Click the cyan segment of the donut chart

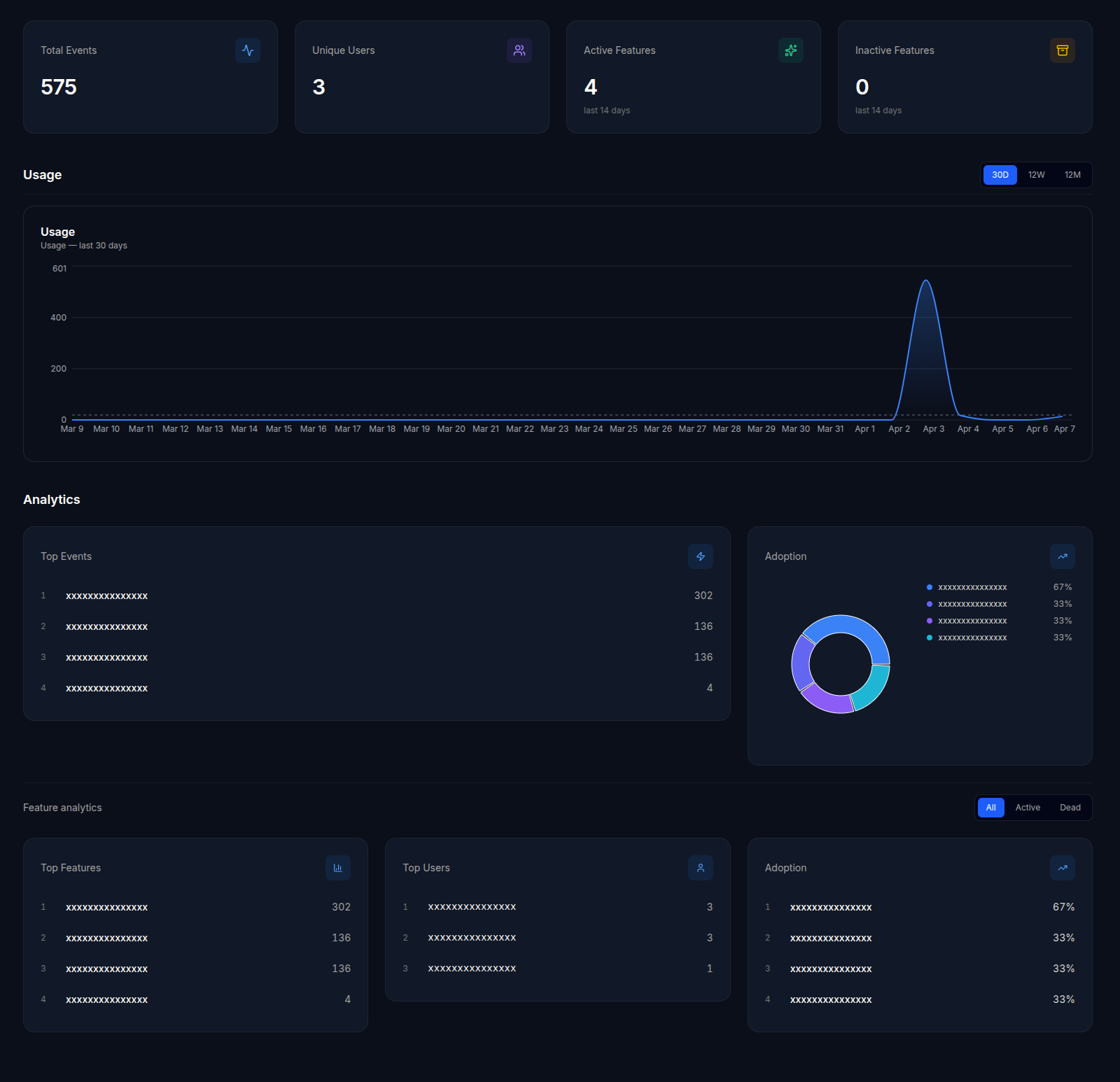click(871, 688)
